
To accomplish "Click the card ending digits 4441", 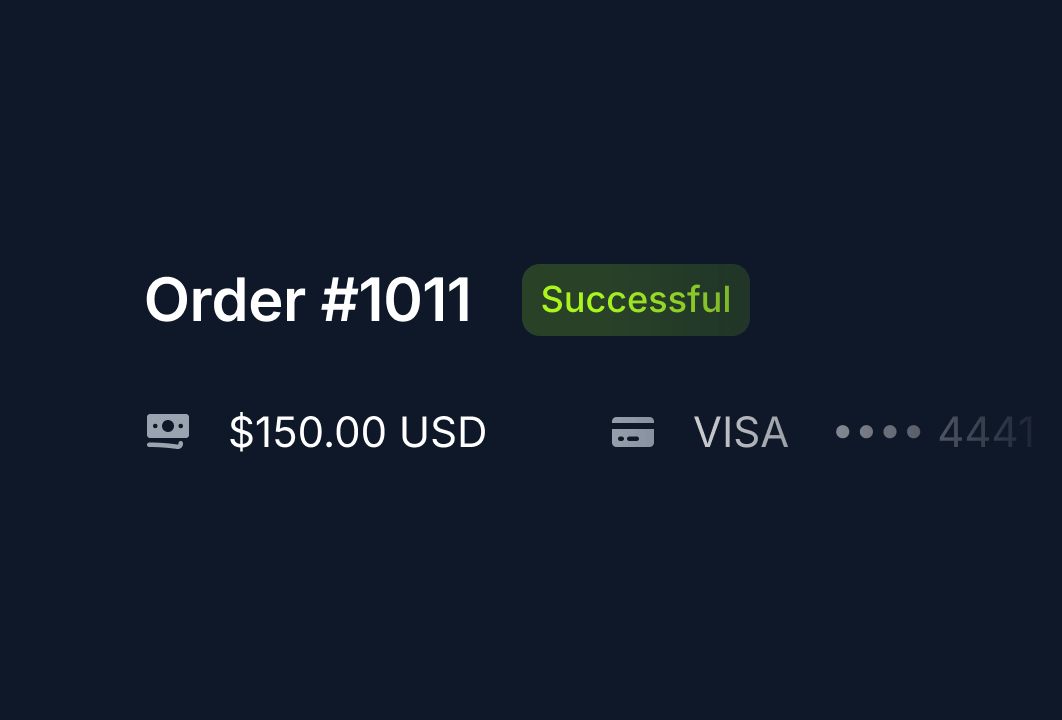I will coord(986,433).
